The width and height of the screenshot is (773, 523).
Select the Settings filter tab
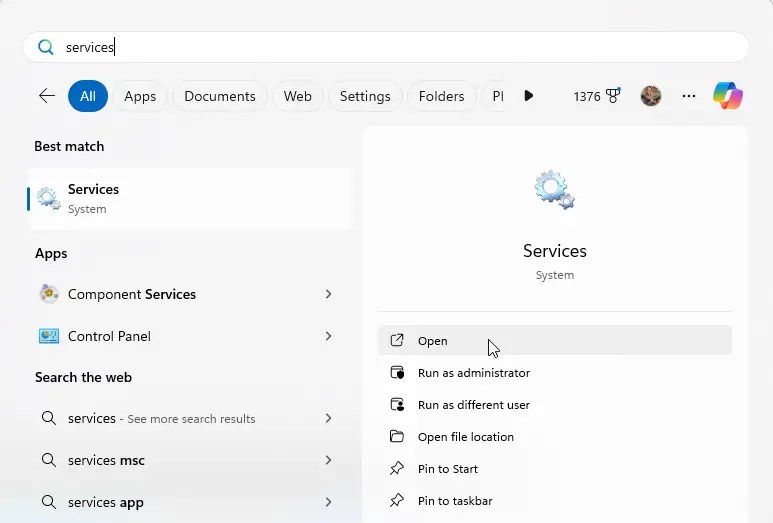pos(365,96)
